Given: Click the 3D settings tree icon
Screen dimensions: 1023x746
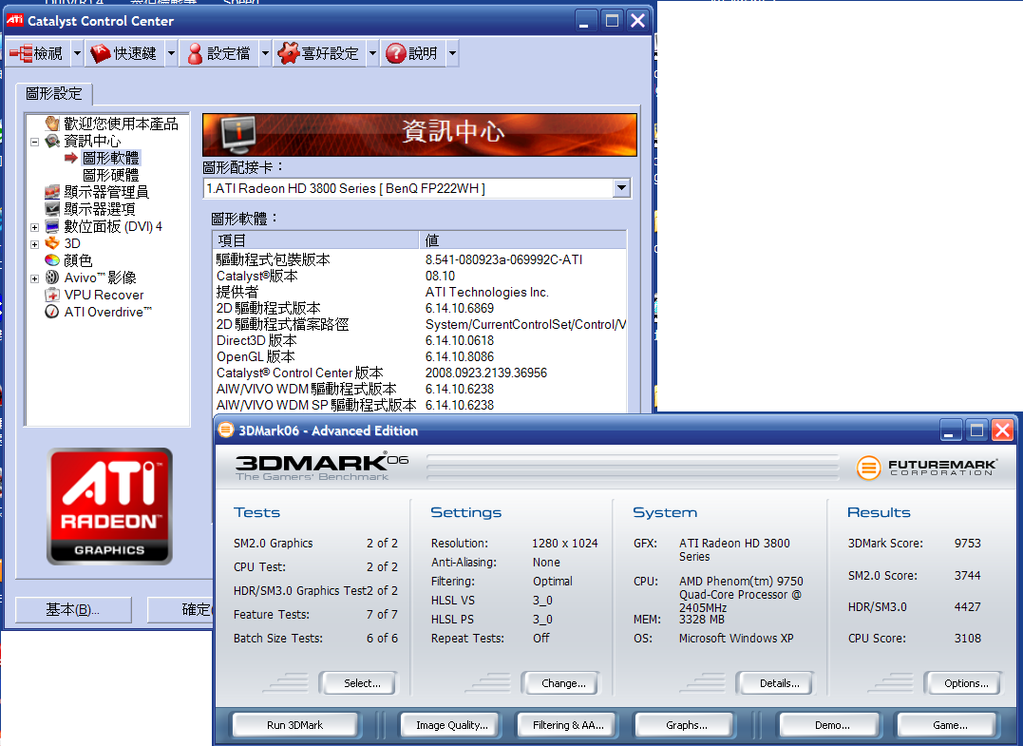Looking at the screenshot, I should pos(53,243).
